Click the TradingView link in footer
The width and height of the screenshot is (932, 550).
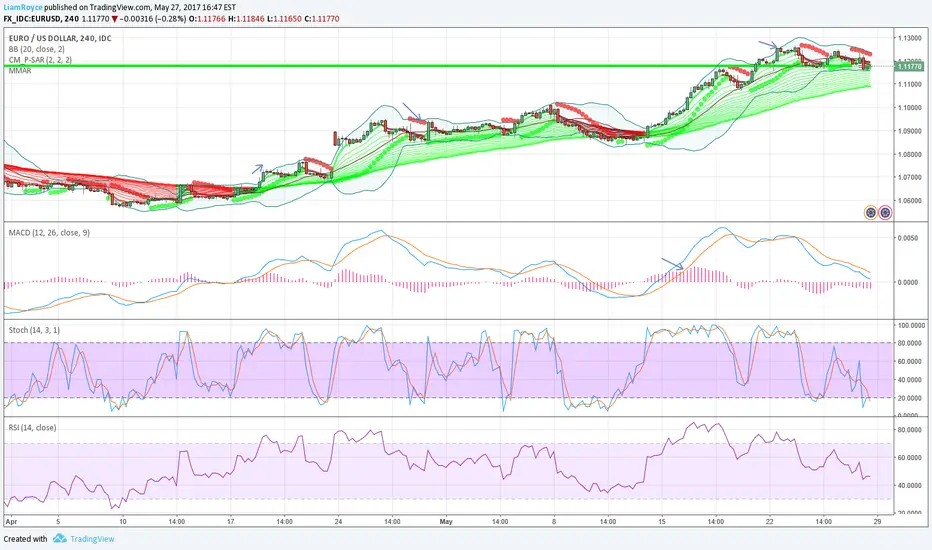[92, 539]
